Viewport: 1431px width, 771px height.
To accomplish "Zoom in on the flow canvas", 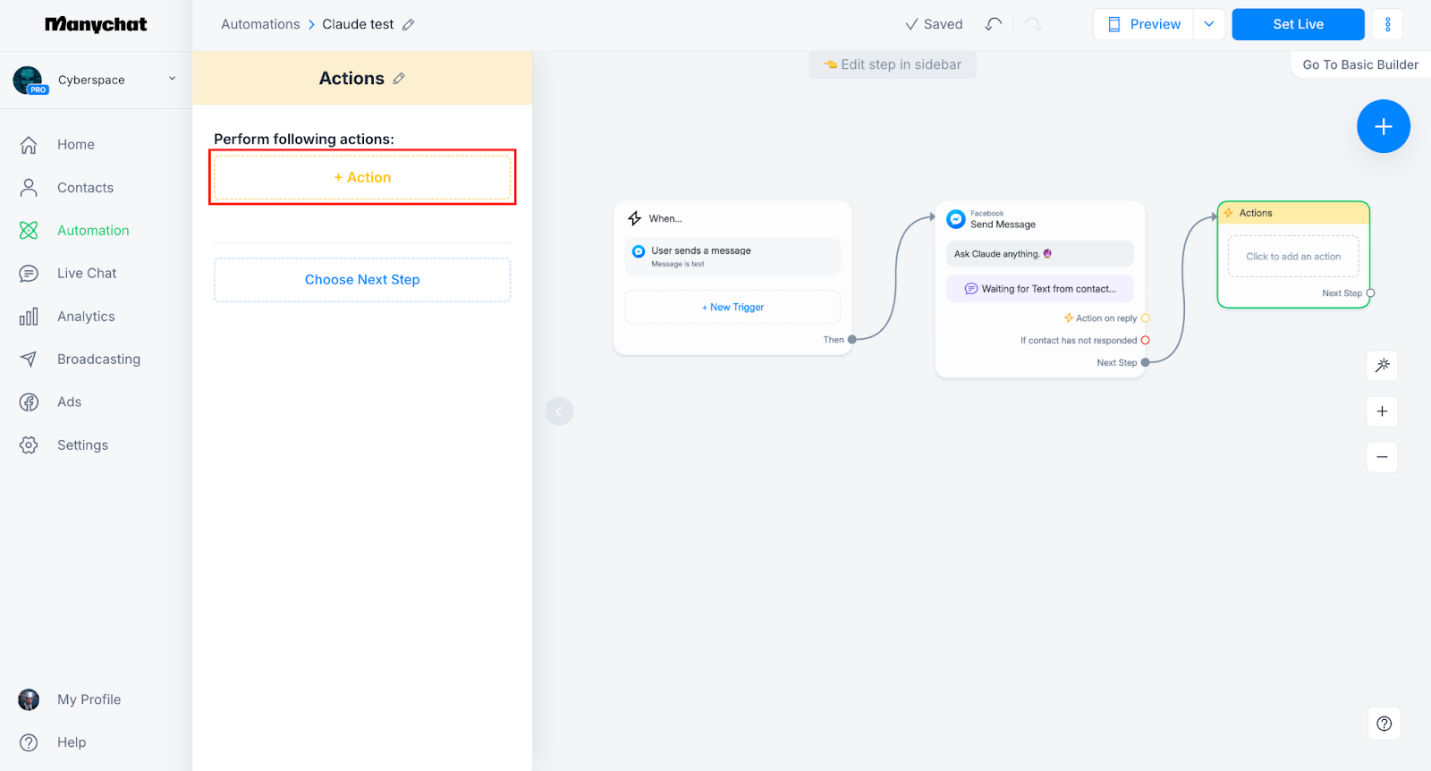I will tap(1382, 411).
